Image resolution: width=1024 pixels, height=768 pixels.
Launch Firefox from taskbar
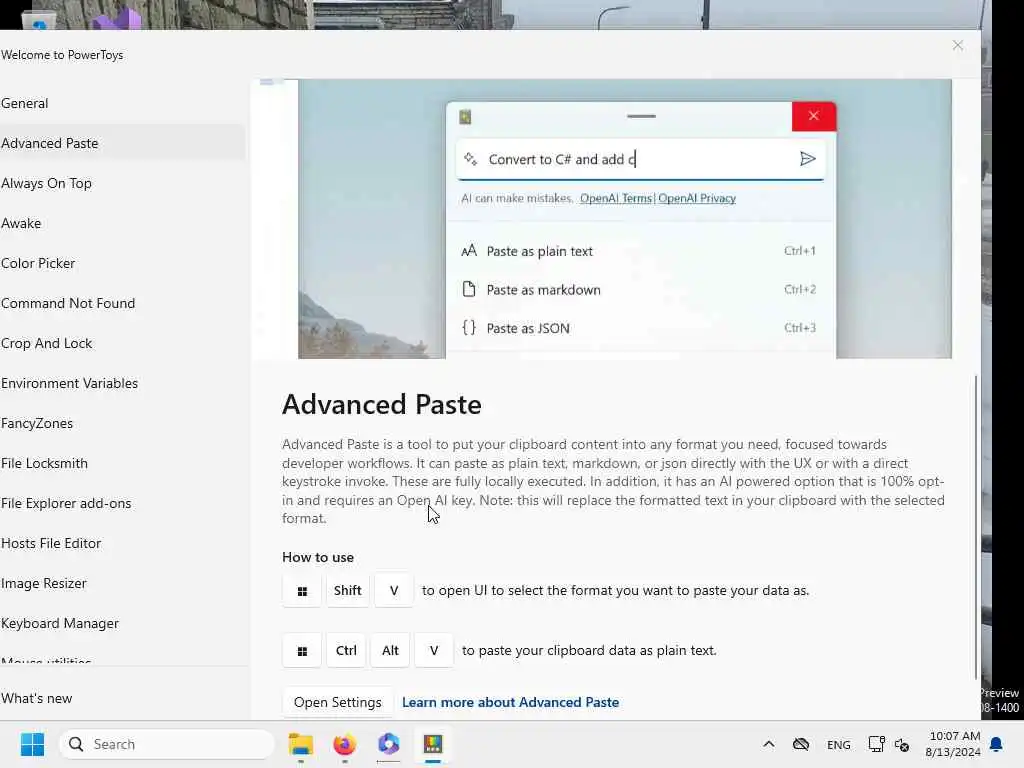tap(344, 744)
